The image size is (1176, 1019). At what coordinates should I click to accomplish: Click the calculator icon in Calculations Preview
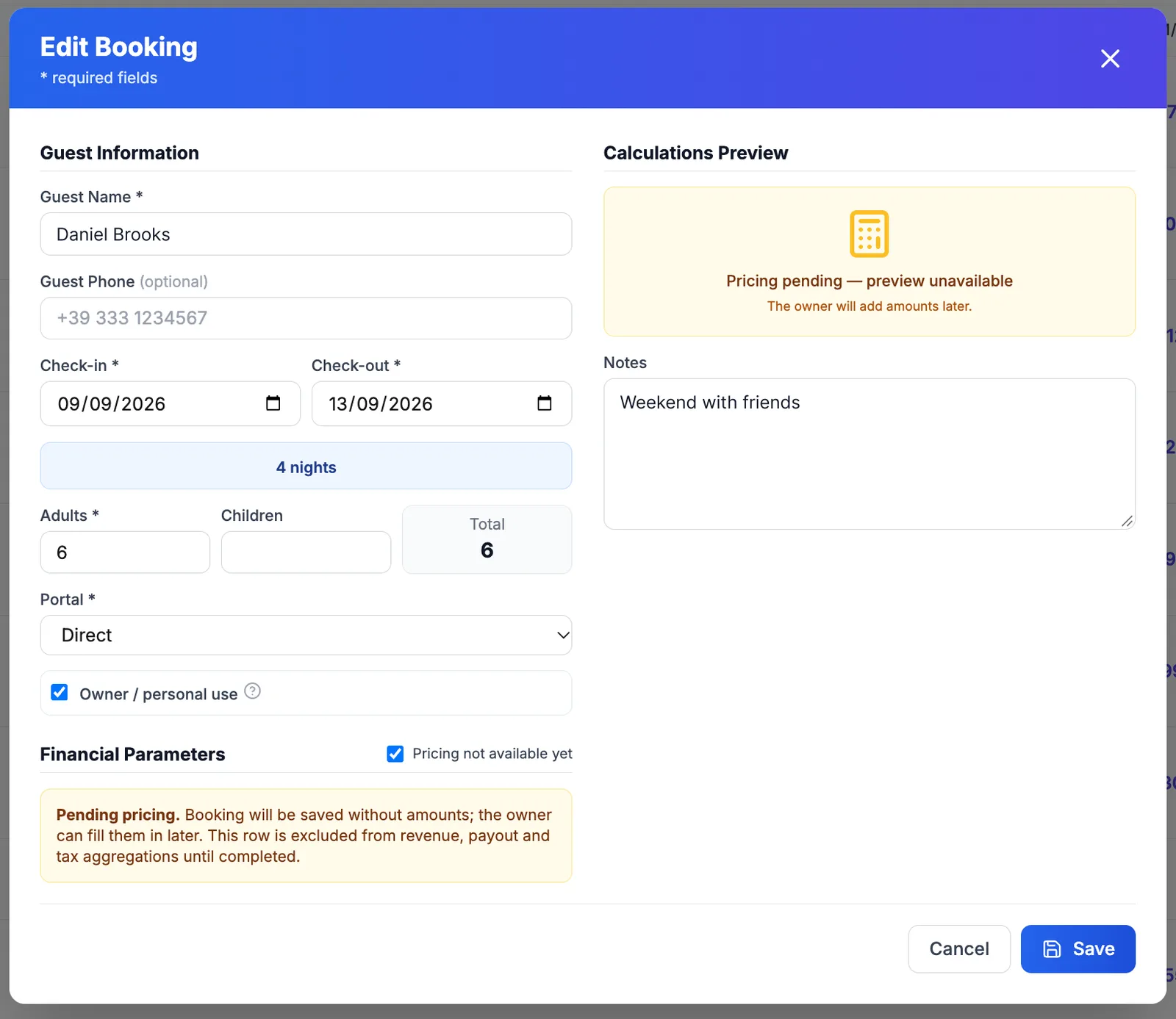coord(870,234)
